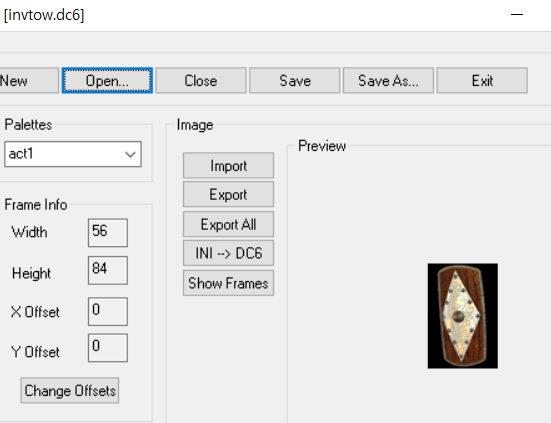Viewport: 551px width, 423px height.
Task: Exit the application
Action: 482,80
